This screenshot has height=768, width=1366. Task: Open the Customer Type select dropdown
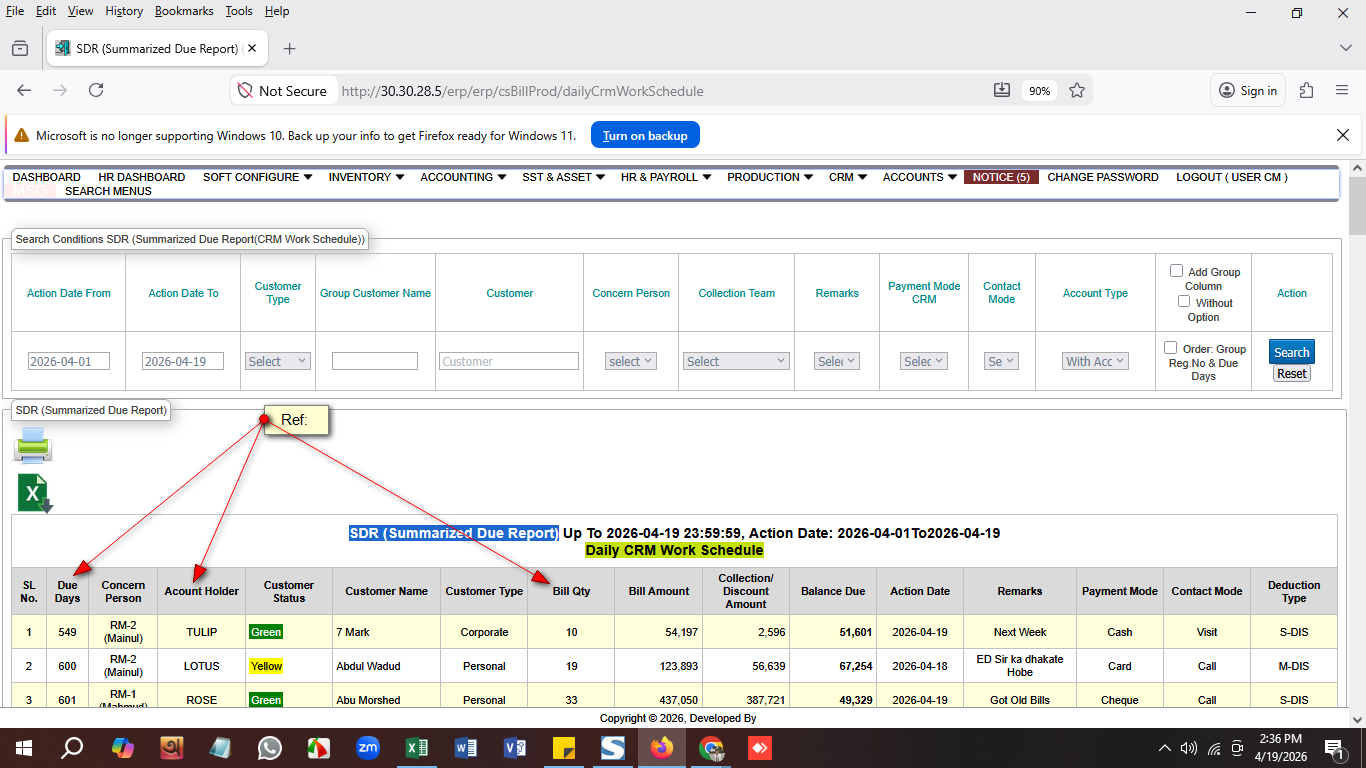(x=278, y=361)
